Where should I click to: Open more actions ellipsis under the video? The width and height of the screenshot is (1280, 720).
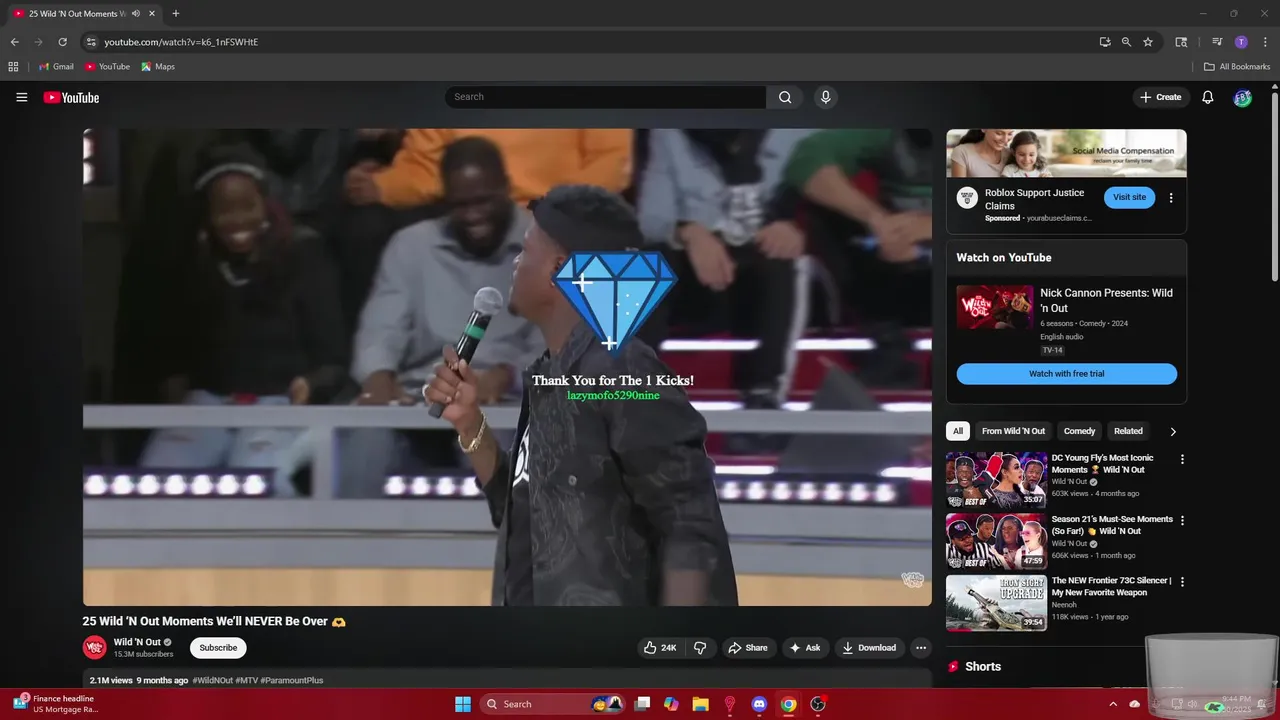click(921, 648)
